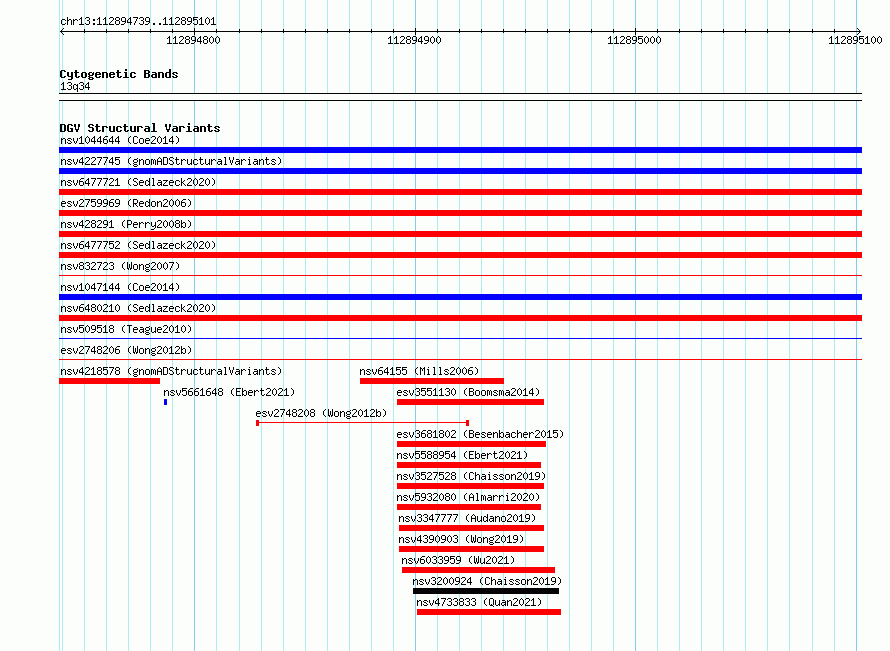Select the nsv4227745 gnomAD blue bar

(x=460, y=171)
